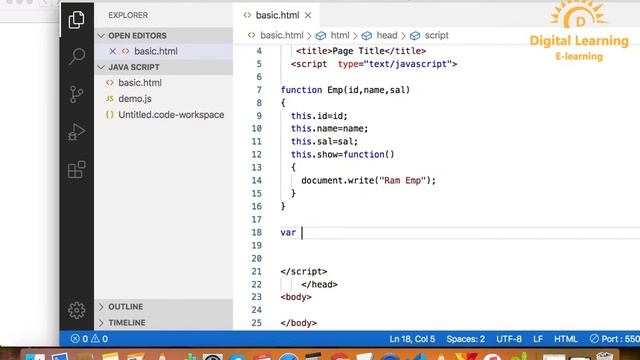640x360 pixels.
Task: Click the document.write("Ram Emp") line
Action: pyautogui.click(x=368, y=180)
